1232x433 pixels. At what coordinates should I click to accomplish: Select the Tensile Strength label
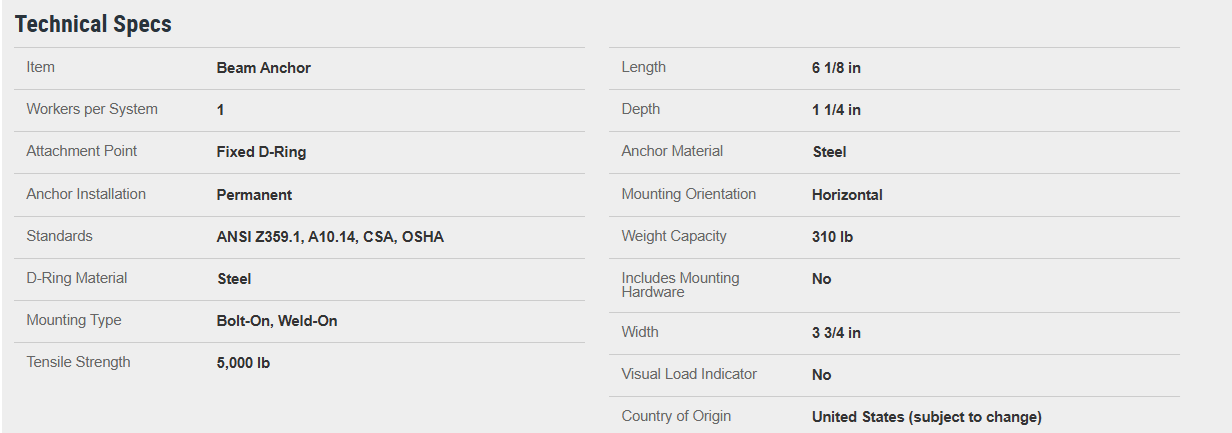(x=78, y=362)
